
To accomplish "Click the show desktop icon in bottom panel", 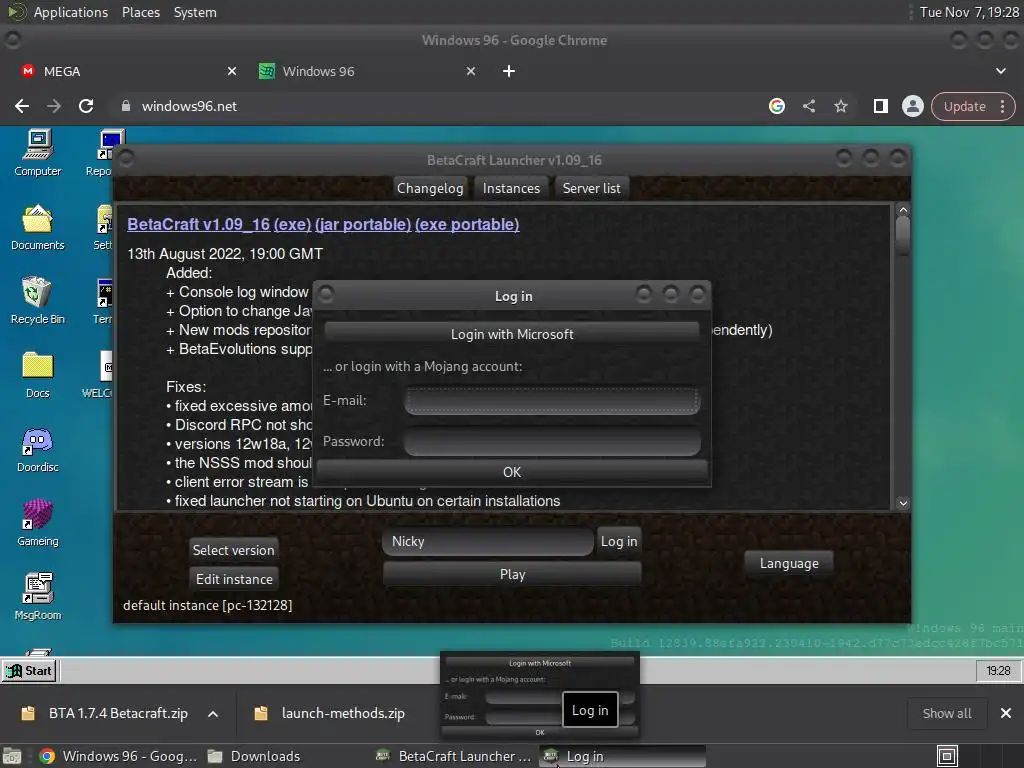I will point(947,756).
